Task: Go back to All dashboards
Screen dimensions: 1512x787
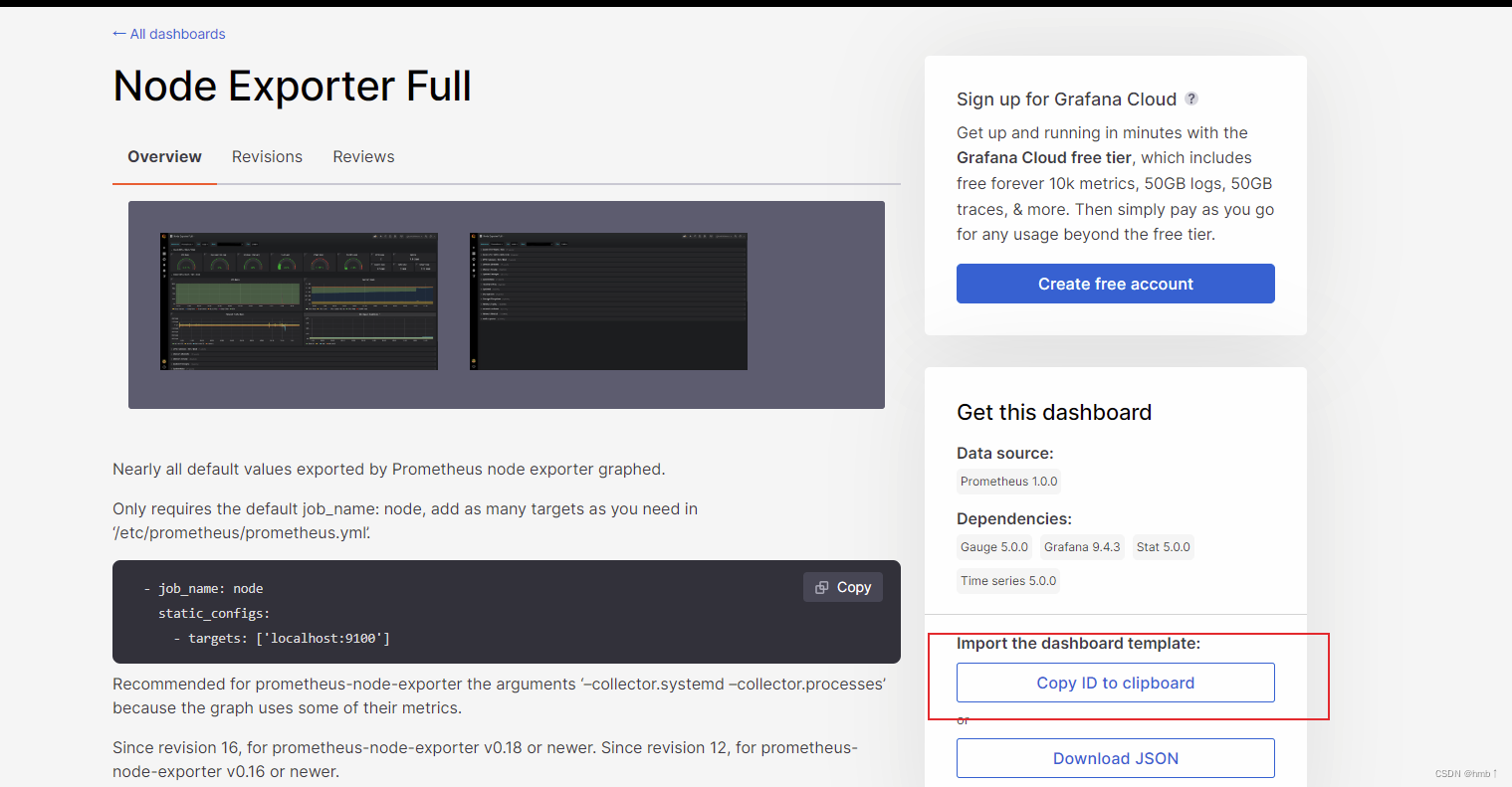Action: tap(169, 34)
